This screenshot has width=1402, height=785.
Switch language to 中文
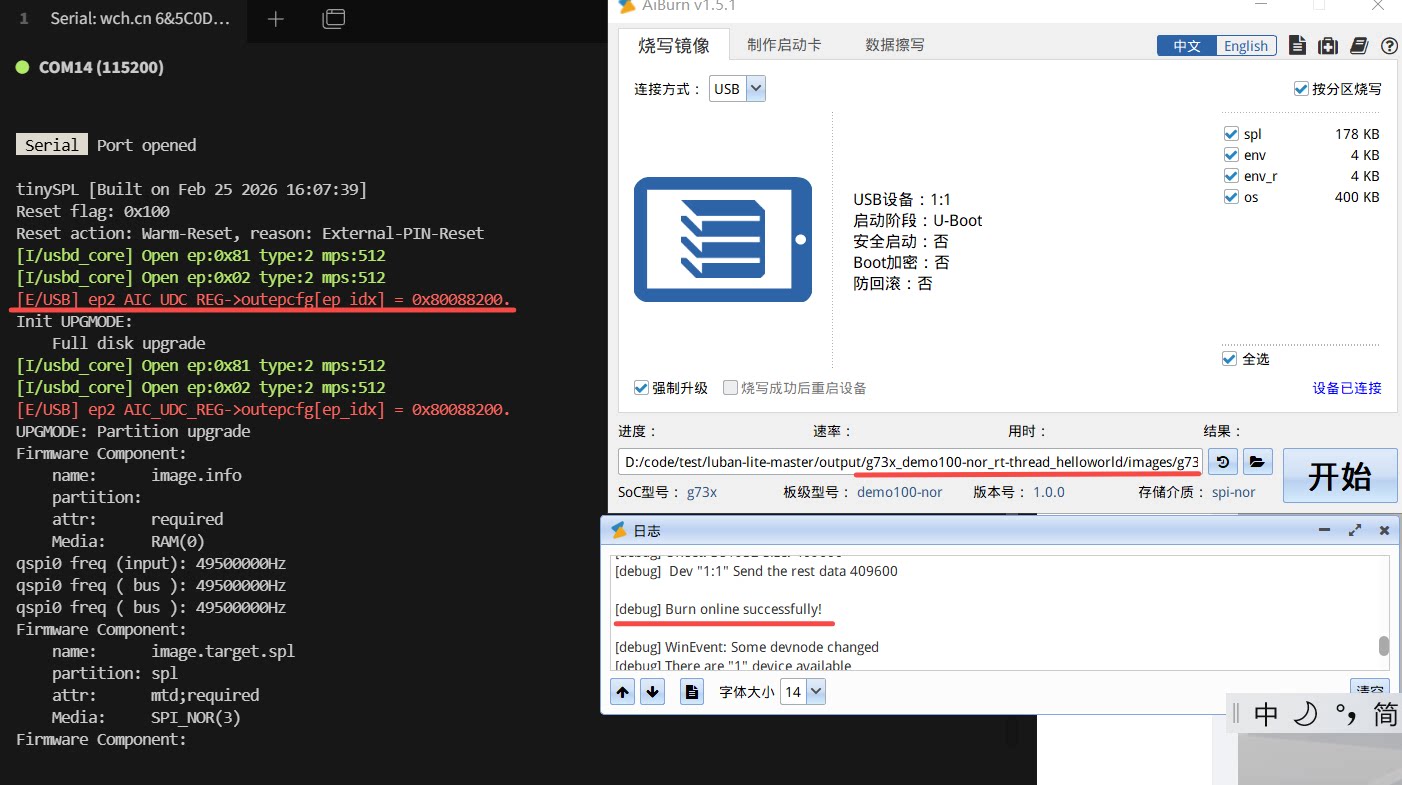[1187, 46]
